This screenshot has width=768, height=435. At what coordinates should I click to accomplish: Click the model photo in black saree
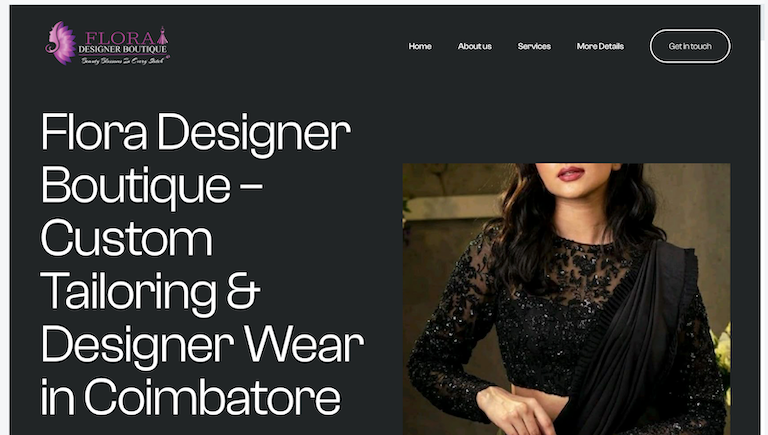coord(566,299)
